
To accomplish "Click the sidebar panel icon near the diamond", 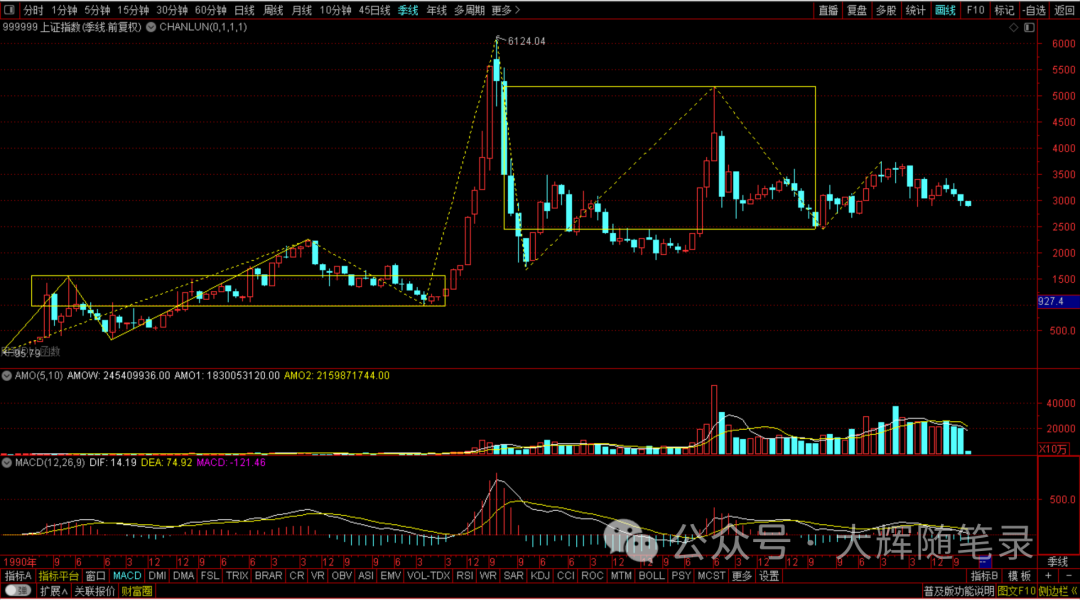I will [x=1029, y=28].
